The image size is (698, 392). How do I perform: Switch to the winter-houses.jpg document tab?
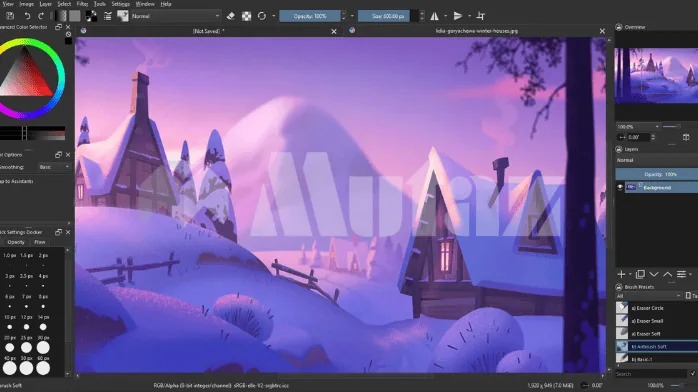tap(476, 31)
